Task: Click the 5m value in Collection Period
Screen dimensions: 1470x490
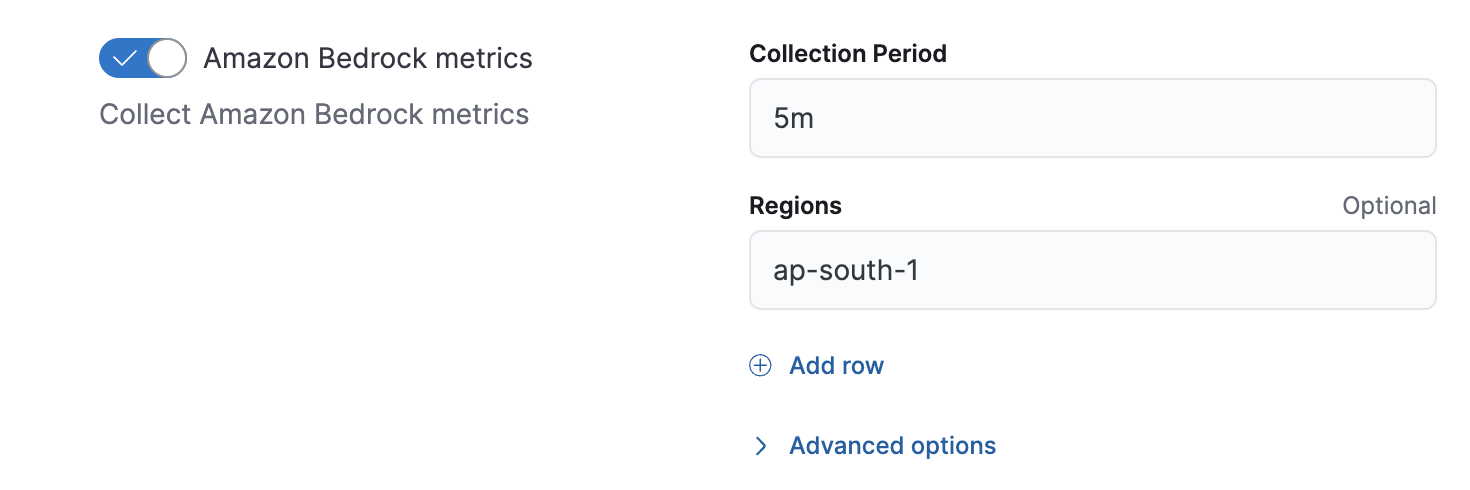Action: [794, 119]
